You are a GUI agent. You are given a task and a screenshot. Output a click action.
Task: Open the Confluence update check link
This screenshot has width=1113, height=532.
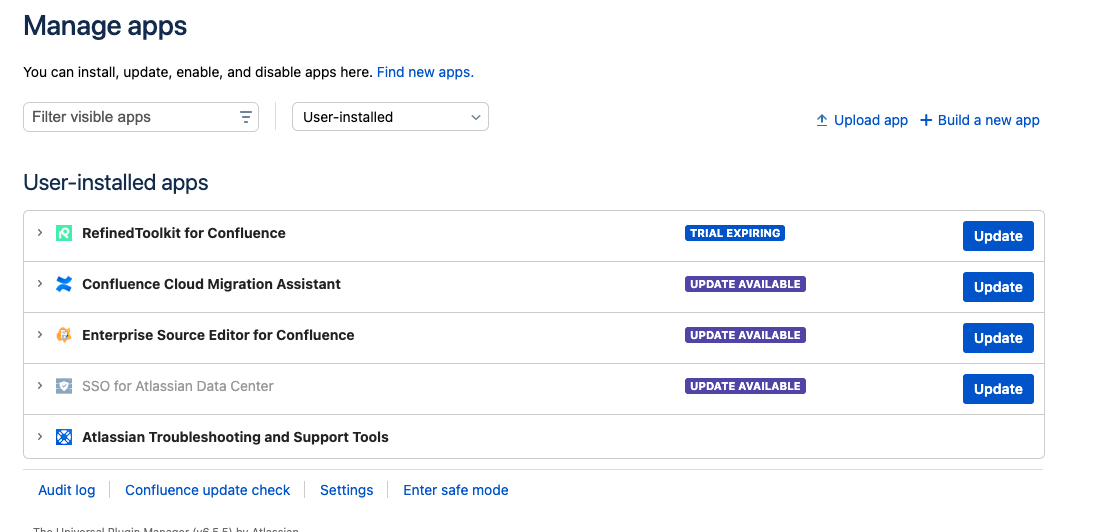(x=207, y=490)
